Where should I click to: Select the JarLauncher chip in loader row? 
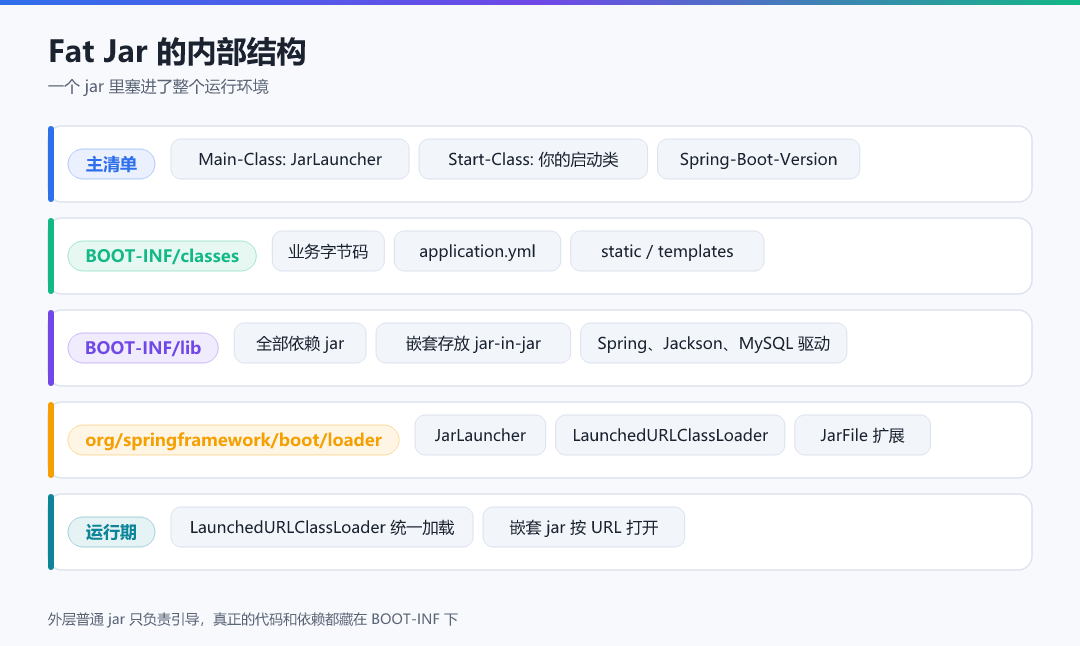point(480,435)
